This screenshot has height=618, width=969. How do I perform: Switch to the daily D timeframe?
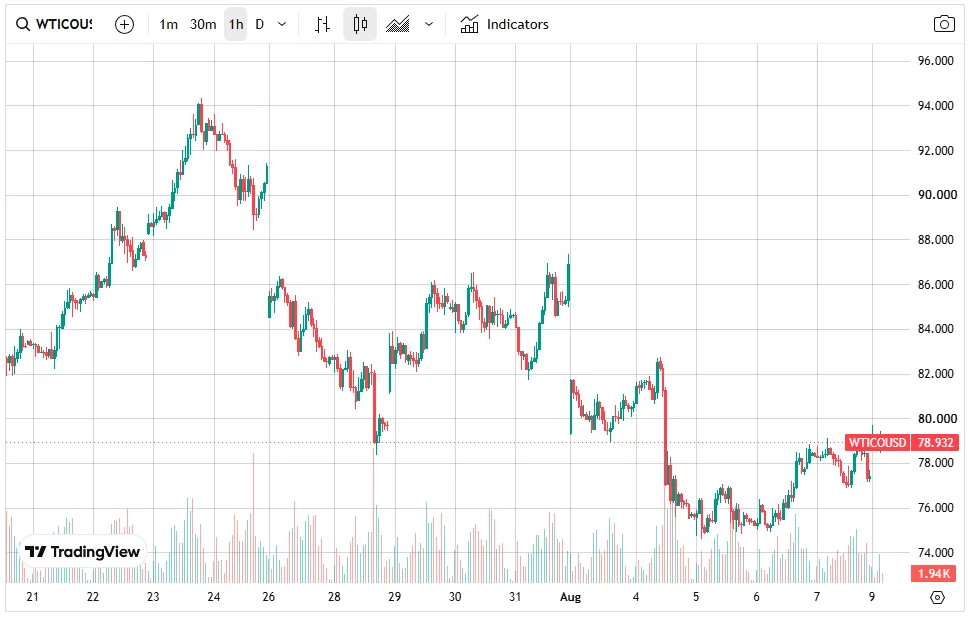(260, 24)
